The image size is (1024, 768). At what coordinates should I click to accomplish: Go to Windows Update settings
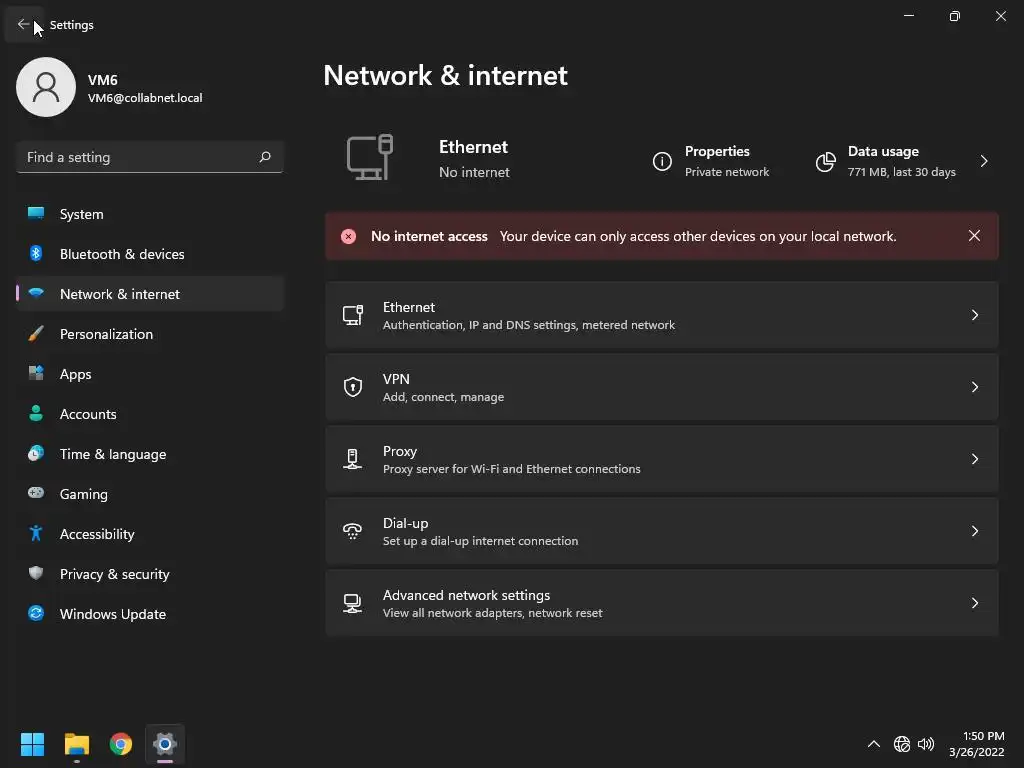click(112, 614)
